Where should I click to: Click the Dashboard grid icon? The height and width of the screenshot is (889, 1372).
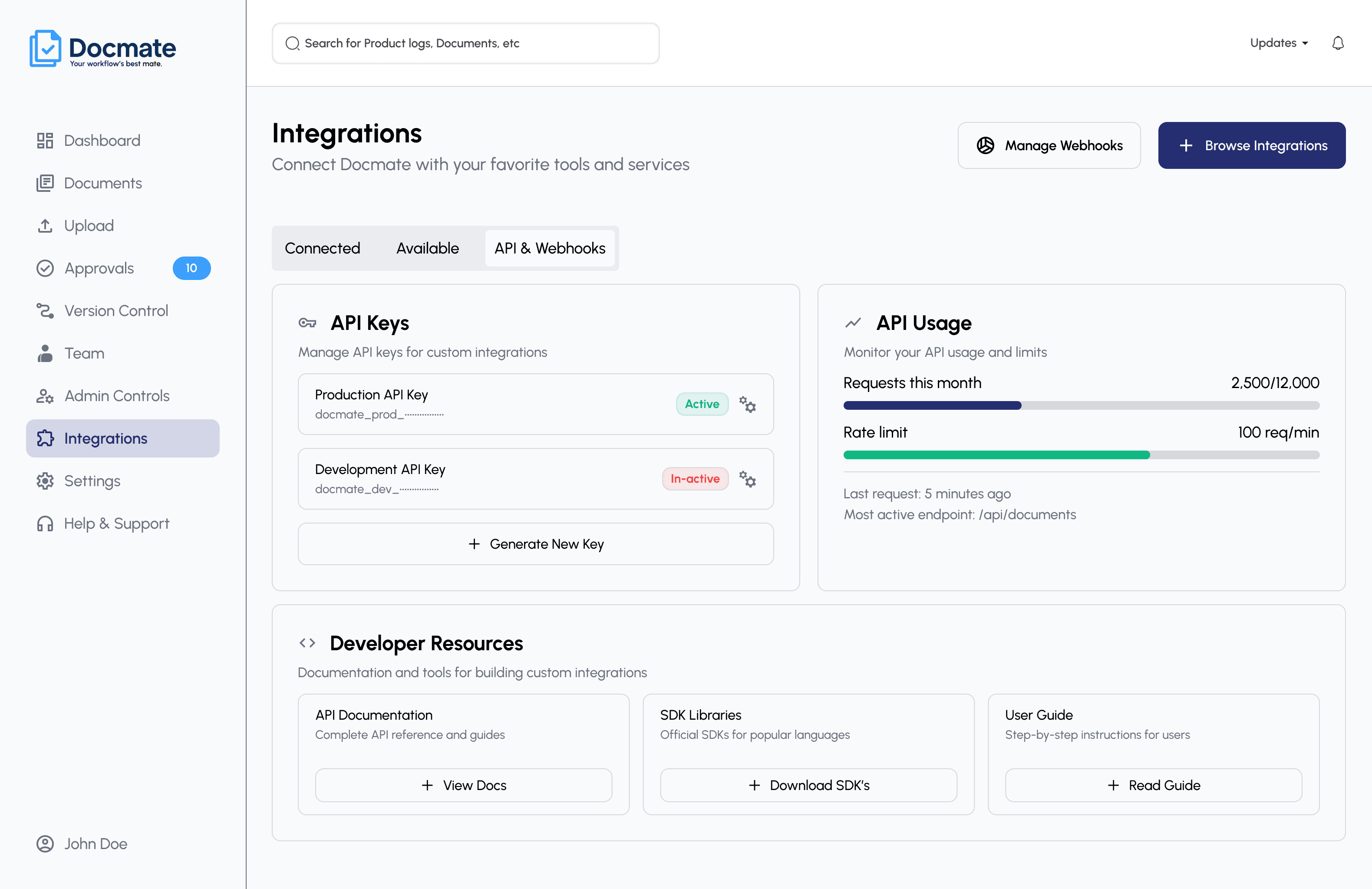coord(45,141)
